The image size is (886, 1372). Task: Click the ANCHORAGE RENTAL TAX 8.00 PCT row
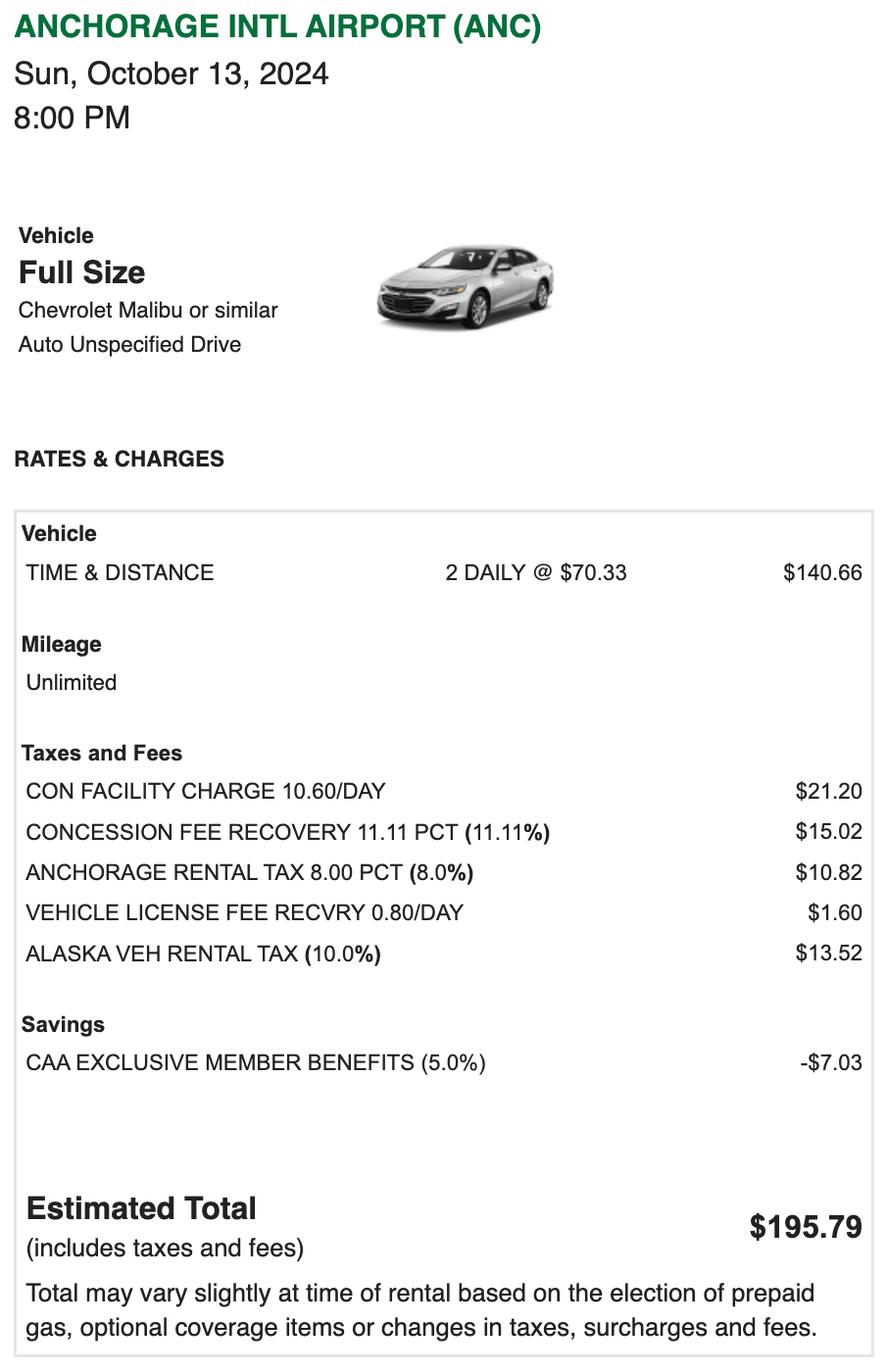[249, 873]
